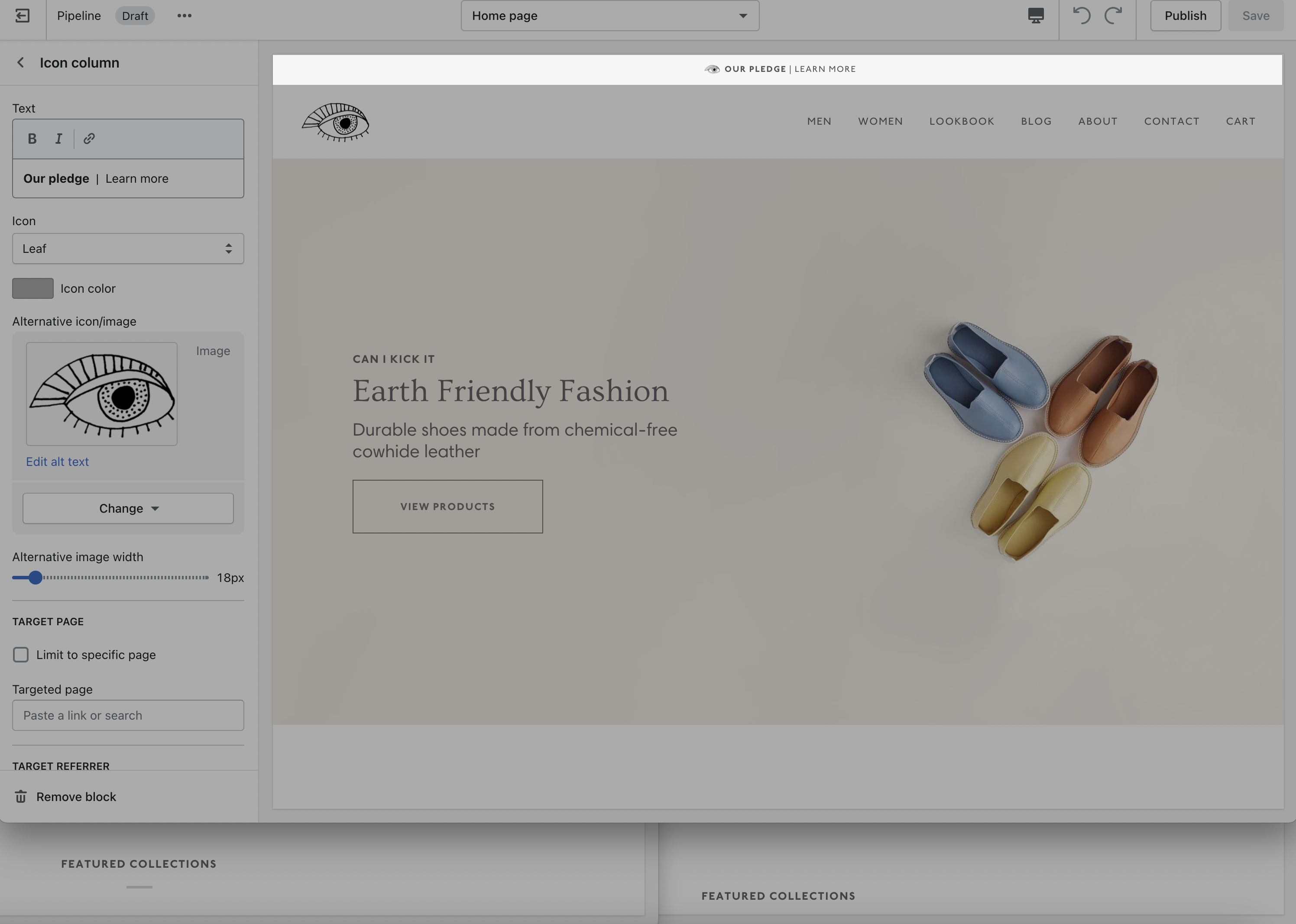Open the LOOKBOOK navigation menu item
The height and width of the screenshot is (924, 1296).
[962, 121]
